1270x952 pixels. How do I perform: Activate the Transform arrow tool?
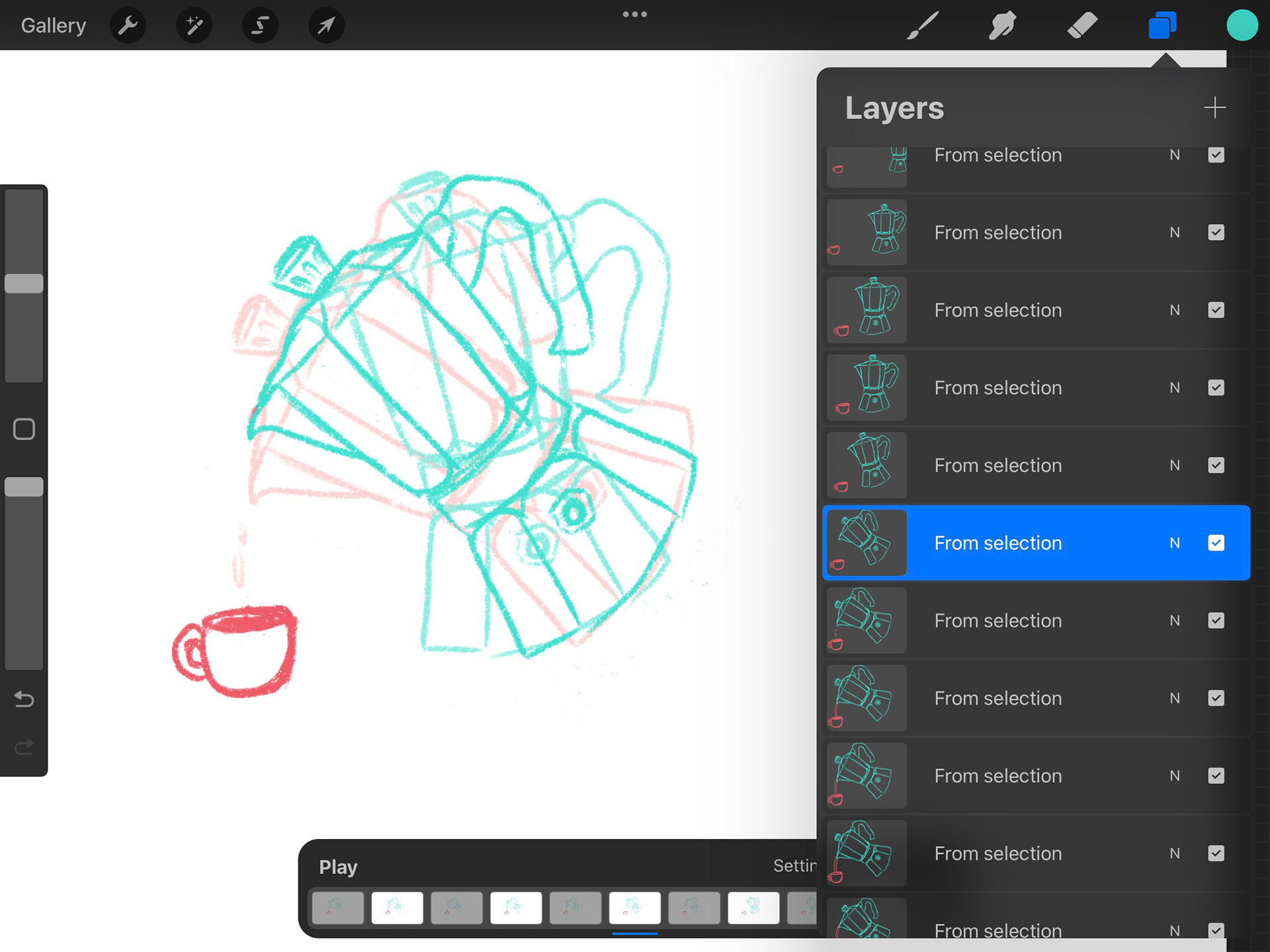(x=326, y=26)
